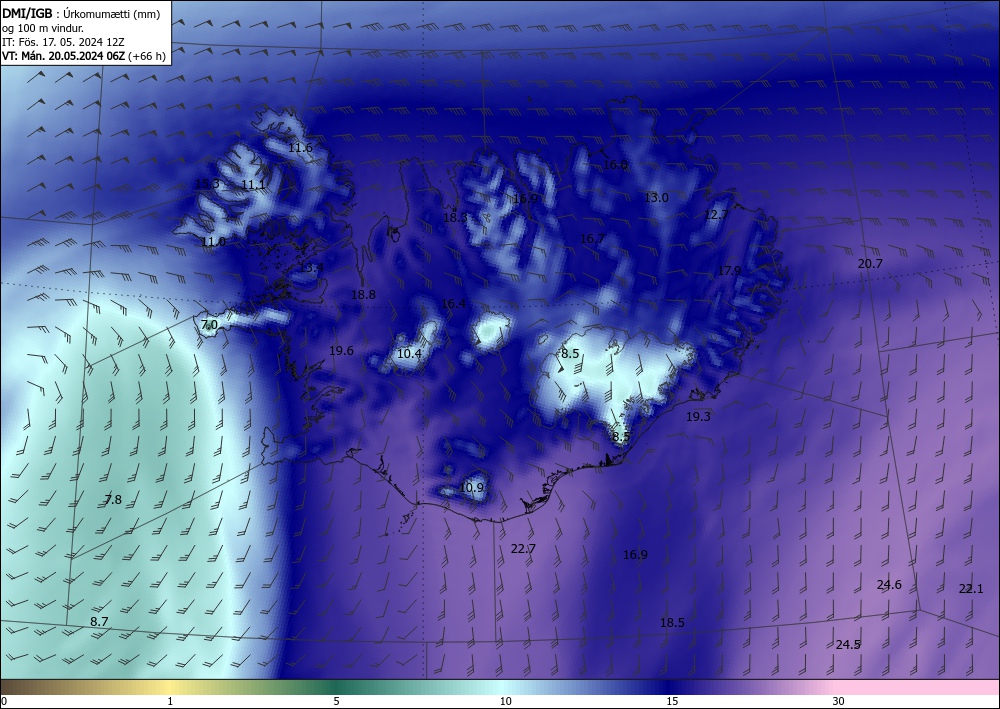Click the value 11.1 on the map
This screenshot has width=1000, height=709.
253,185
